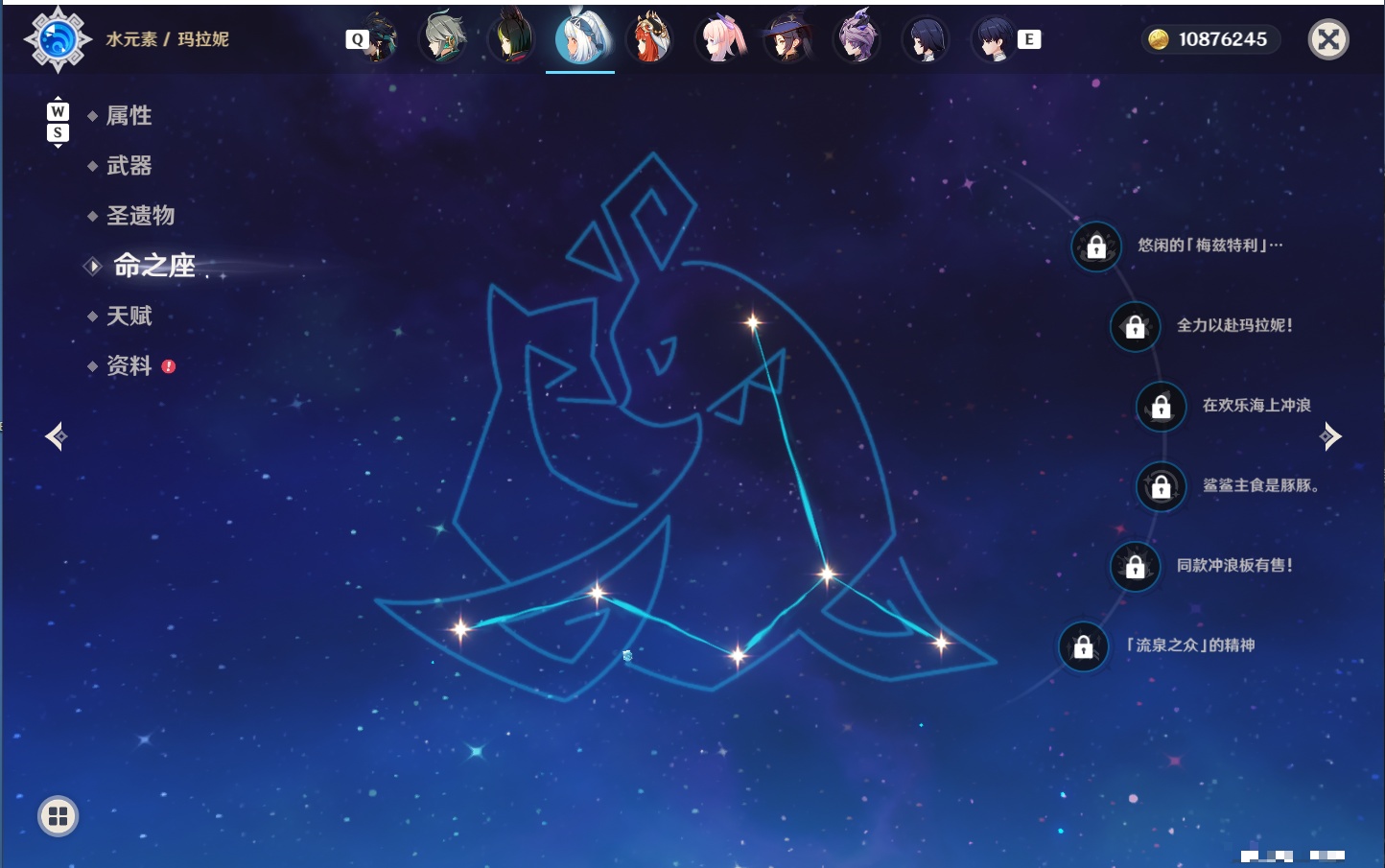Click the lock icon beside 在欢乐海上冲浪
Screen dimensions: 1385x868
[1161, 406]
